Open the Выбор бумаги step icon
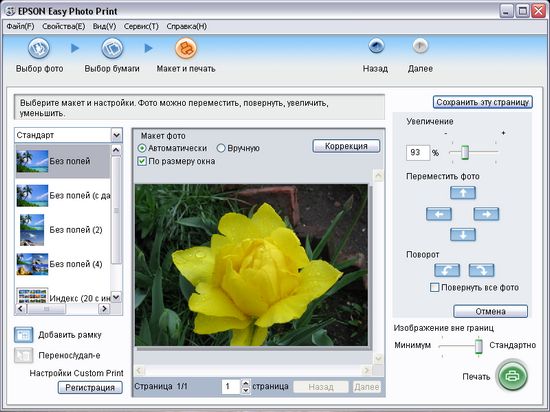 [x=112, y=48]
